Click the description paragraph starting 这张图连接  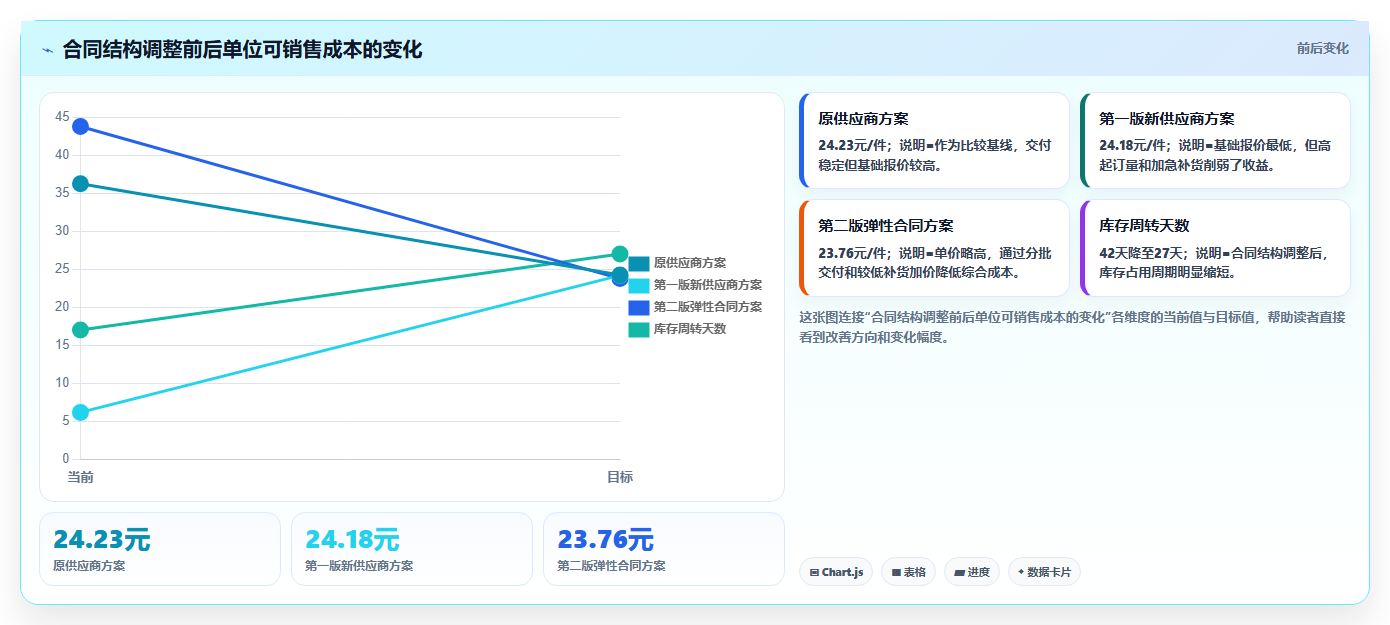tap(1072, 327)
